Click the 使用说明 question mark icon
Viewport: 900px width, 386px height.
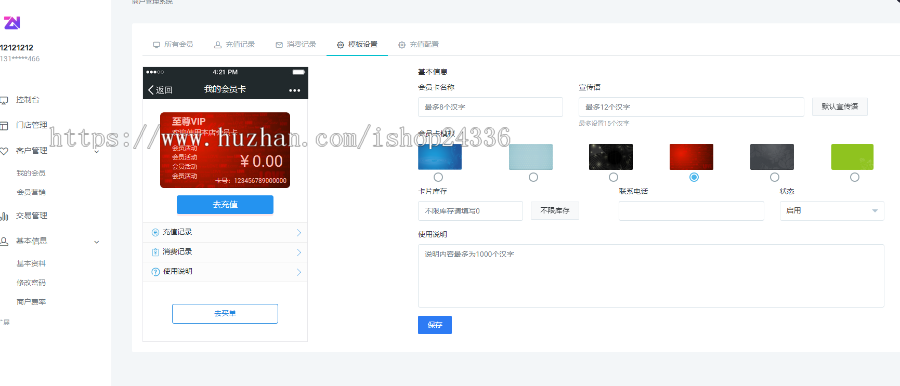[x=155, y=272]
